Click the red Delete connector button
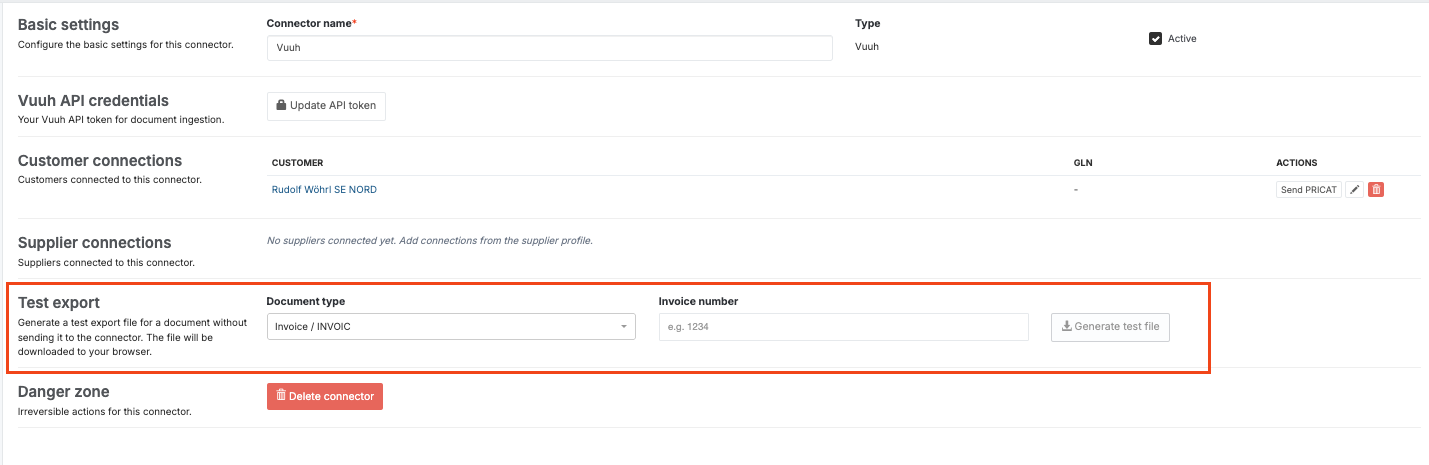Screen dimensions: 1429x465 (325, 396)
